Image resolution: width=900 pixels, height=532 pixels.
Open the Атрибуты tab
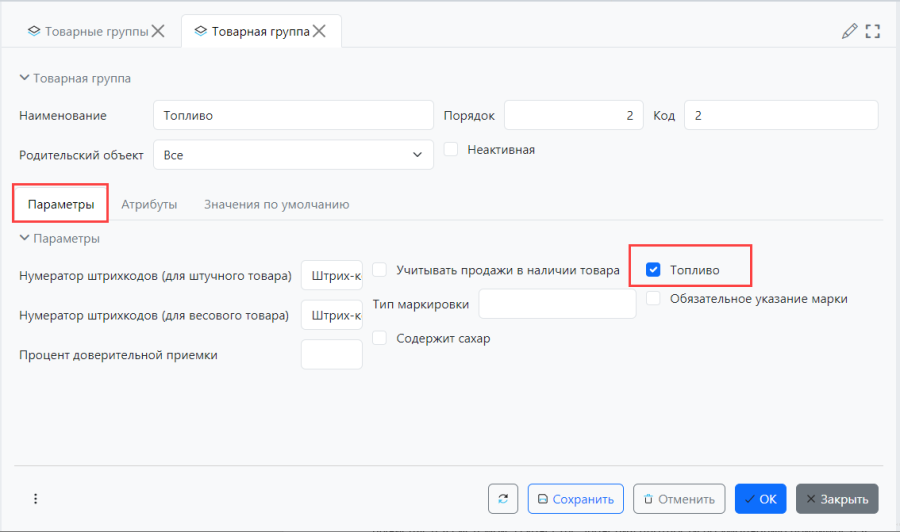tap(149, 204)
